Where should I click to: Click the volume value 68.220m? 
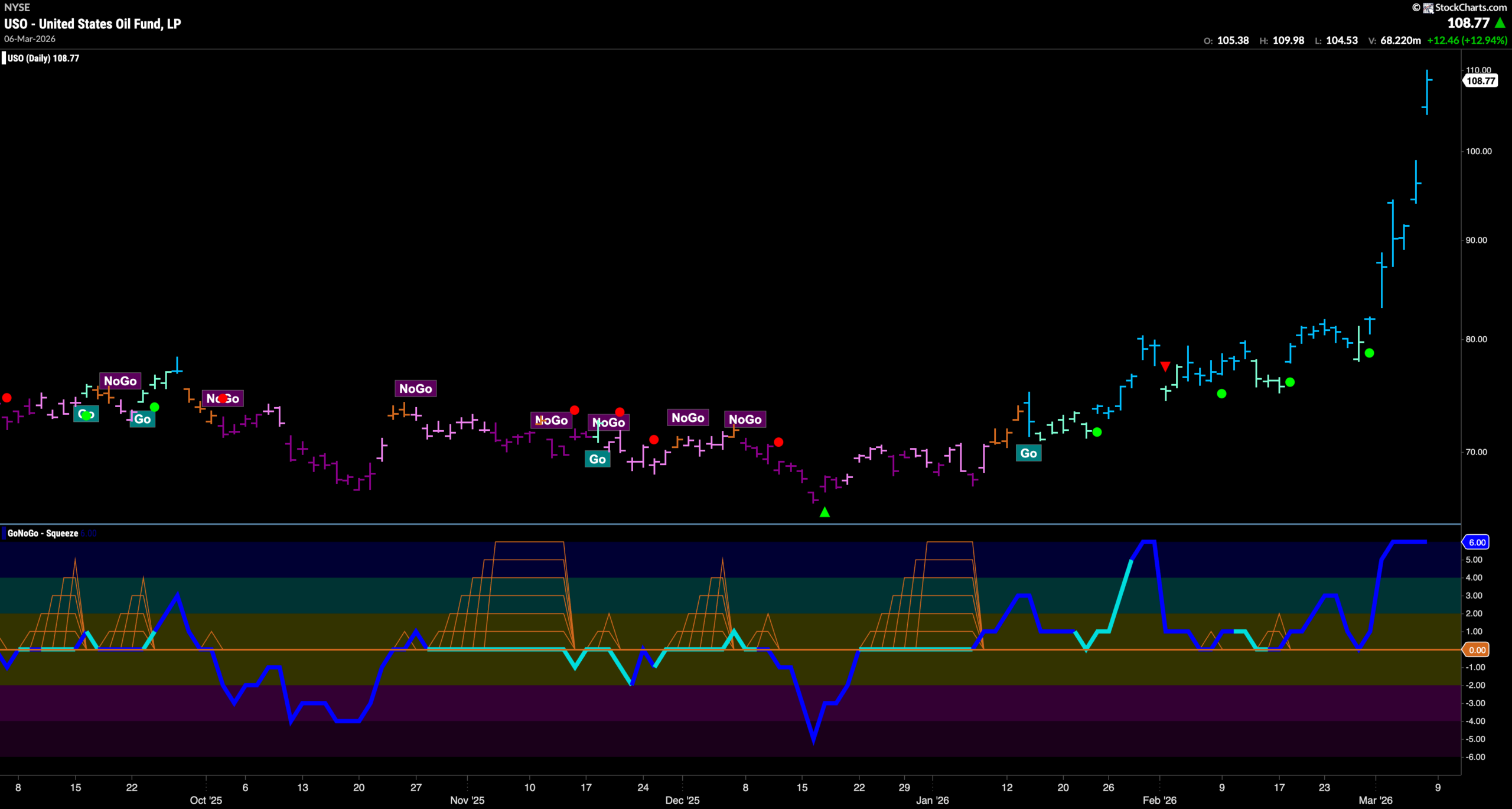pos(1400,41)
